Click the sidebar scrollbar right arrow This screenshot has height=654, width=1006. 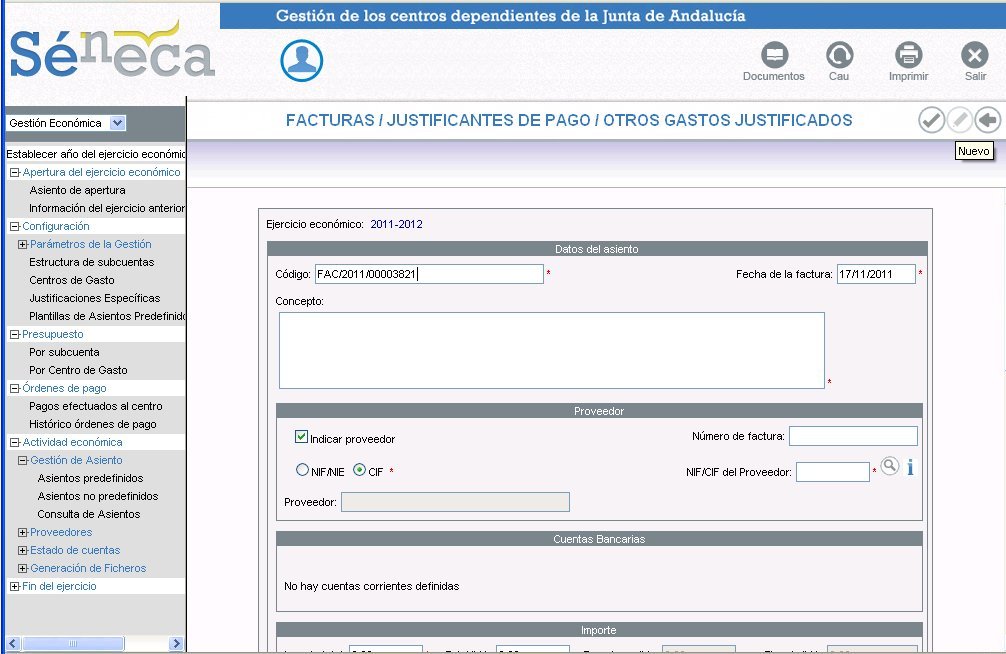pyautogui.click(x=176, y=643)
